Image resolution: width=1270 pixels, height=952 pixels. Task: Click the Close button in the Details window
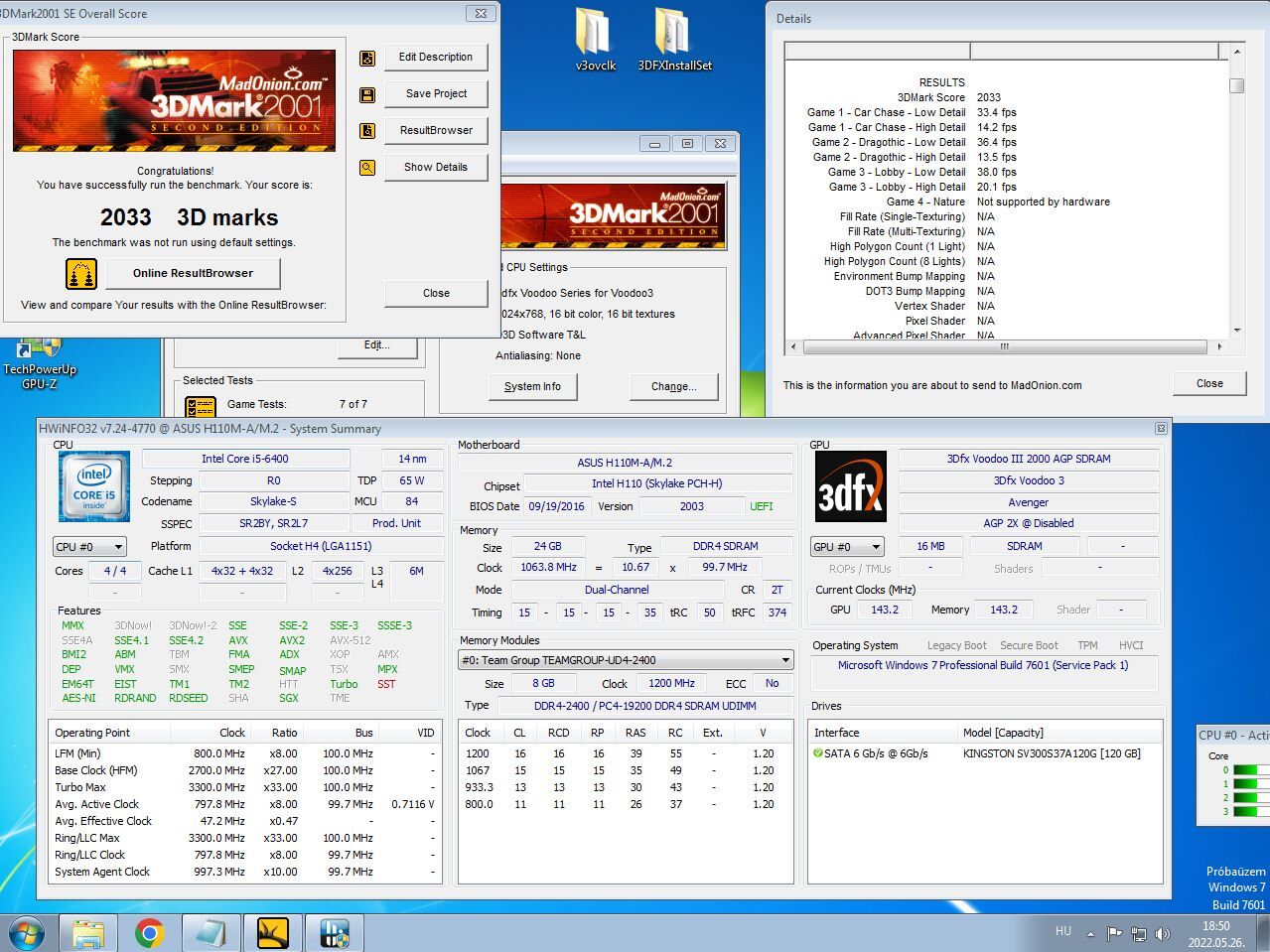[x=1209, y=384]
